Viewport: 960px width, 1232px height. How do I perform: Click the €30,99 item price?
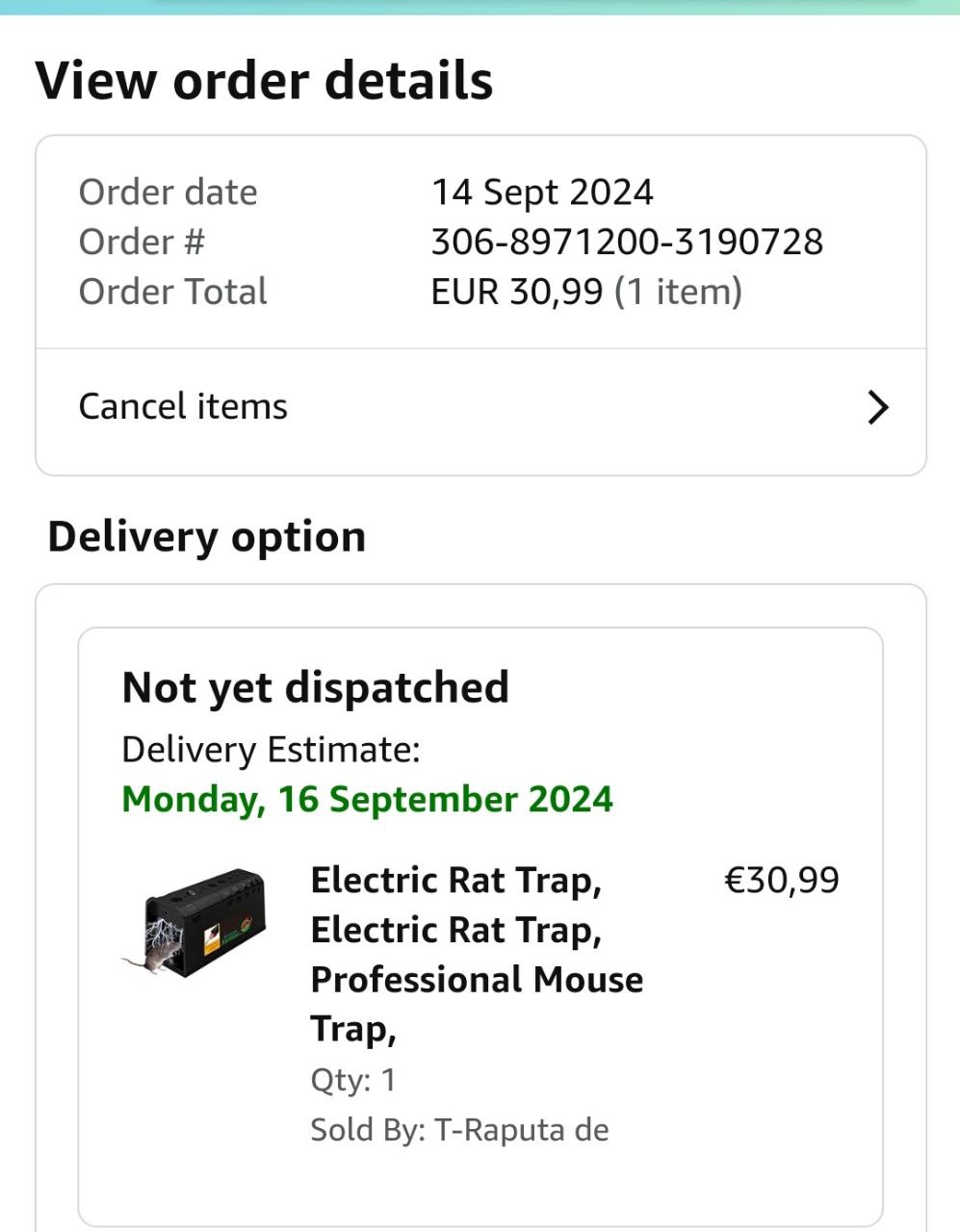pos(781,880)
